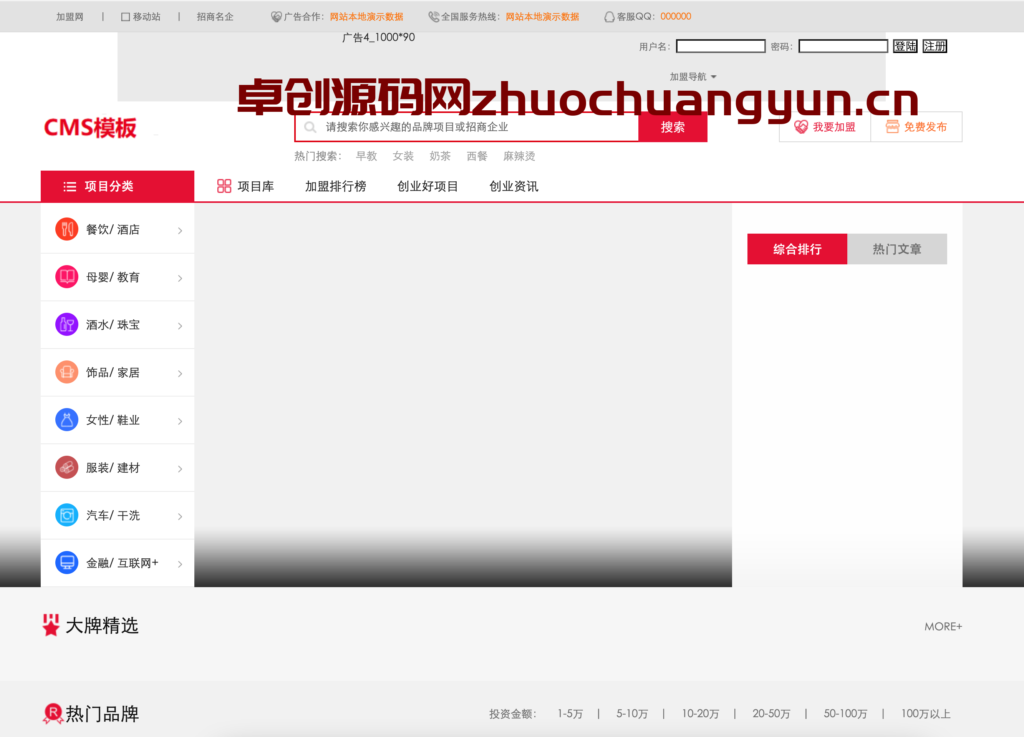Click hot search term 奶茶

pos(440,156)
